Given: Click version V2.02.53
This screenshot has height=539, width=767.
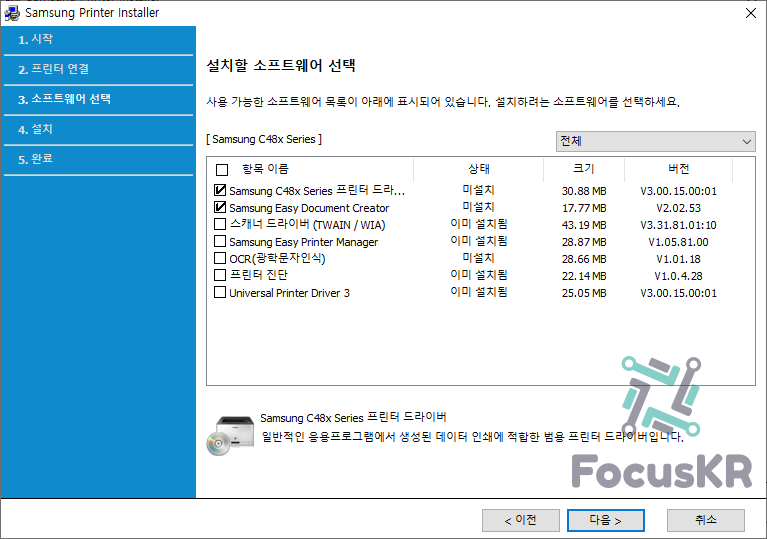Looking at the screenshot, I should [x=678, y=208].
